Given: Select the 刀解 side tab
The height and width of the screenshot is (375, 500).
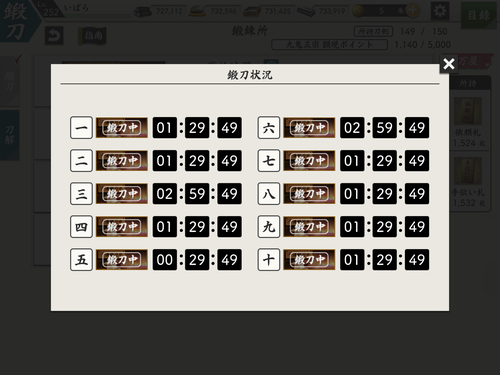Looking at the screenshot, I should [x=10, y=135].
